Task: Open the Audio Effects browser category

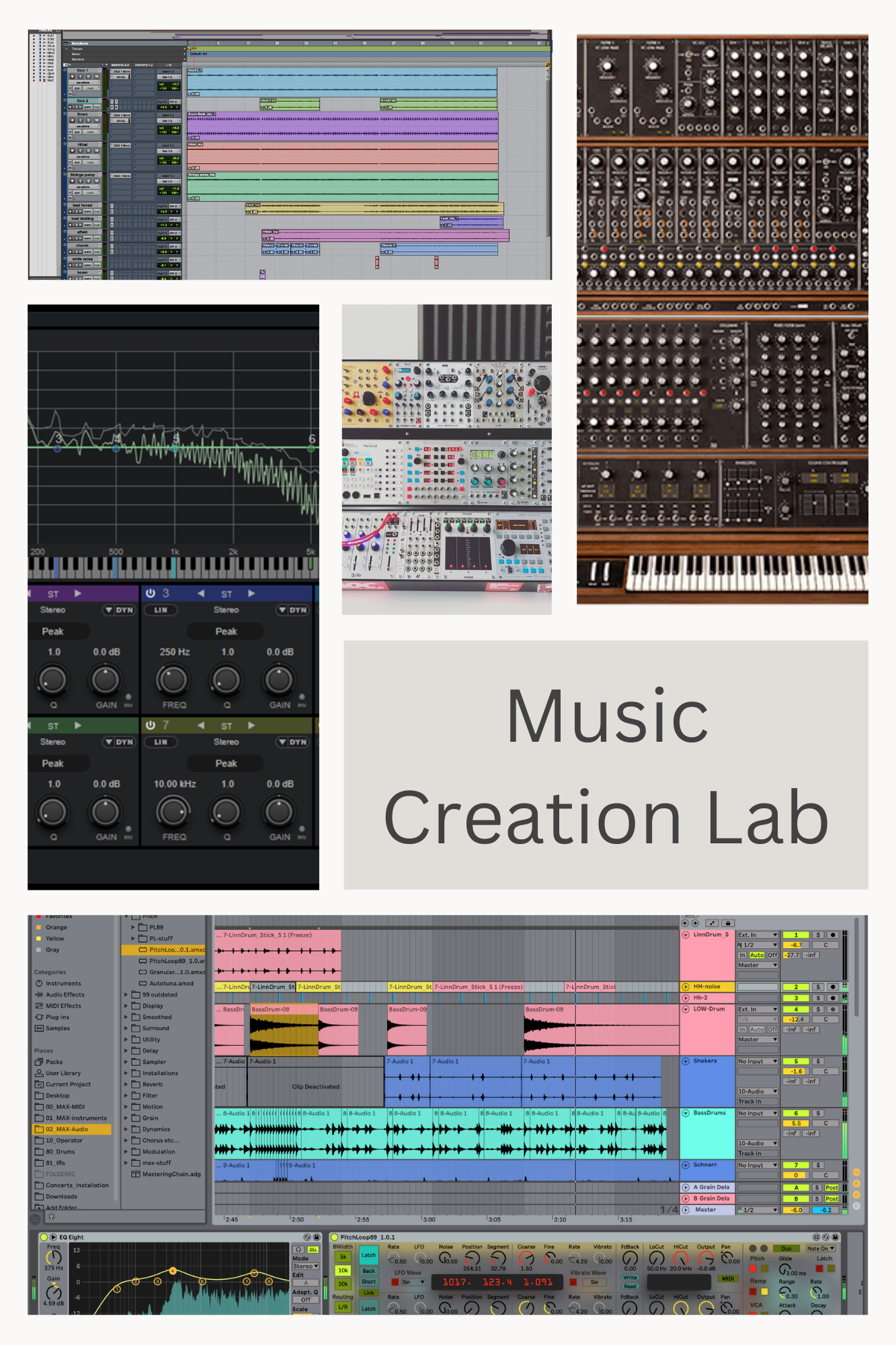Action: click(x=65, y=995)
